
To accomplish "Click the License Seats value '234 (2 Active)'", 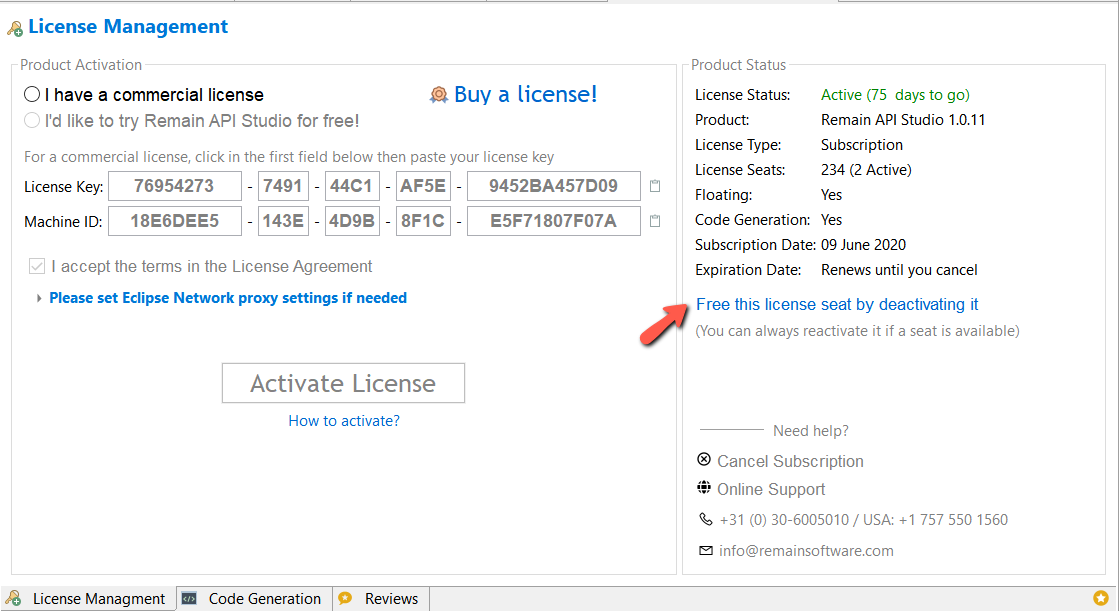I will pos(866,170).
